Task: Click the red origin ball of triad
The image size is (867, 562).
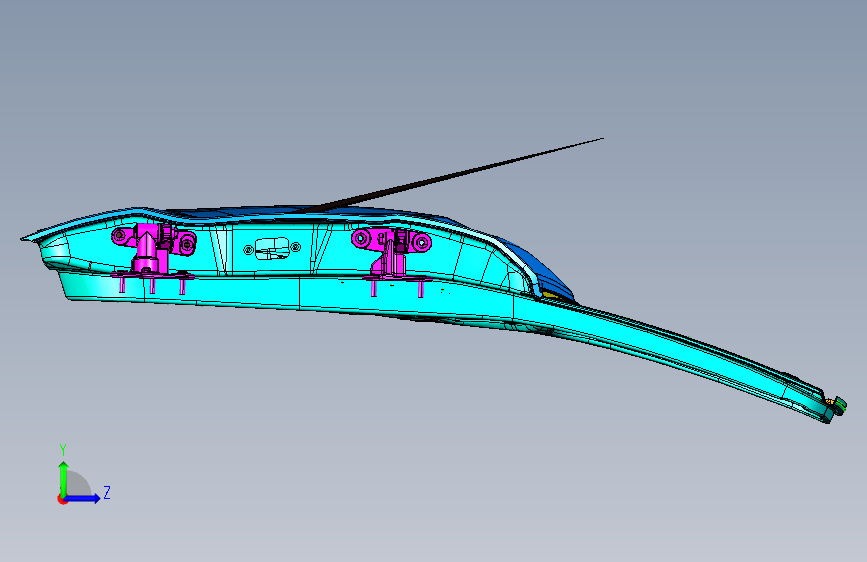Action: 61,499
